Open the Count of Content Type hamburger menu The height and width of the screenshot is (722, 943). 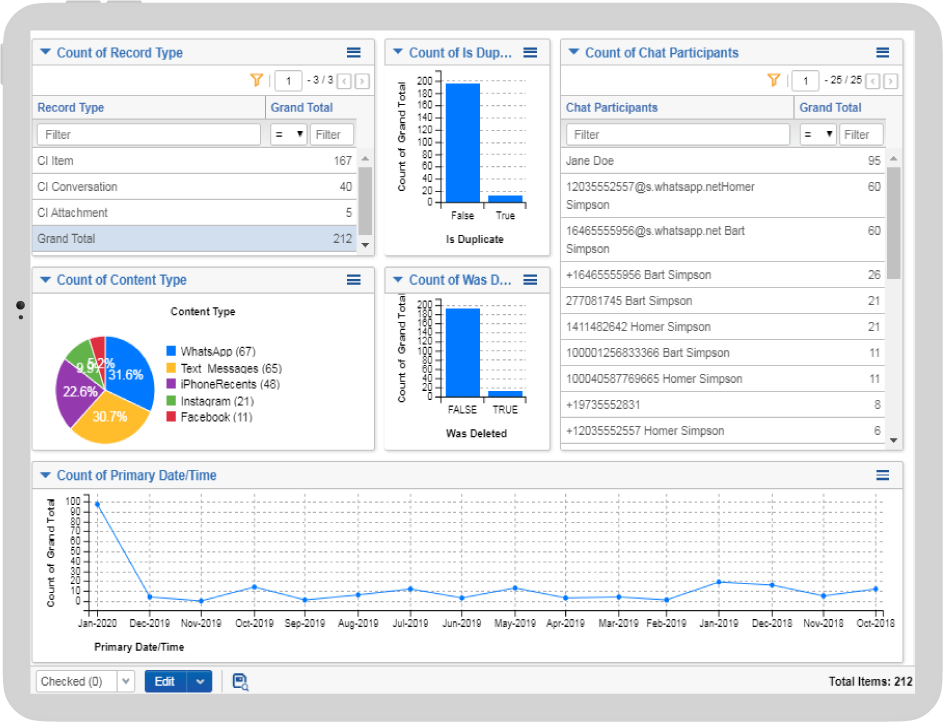tap(354, 280)
